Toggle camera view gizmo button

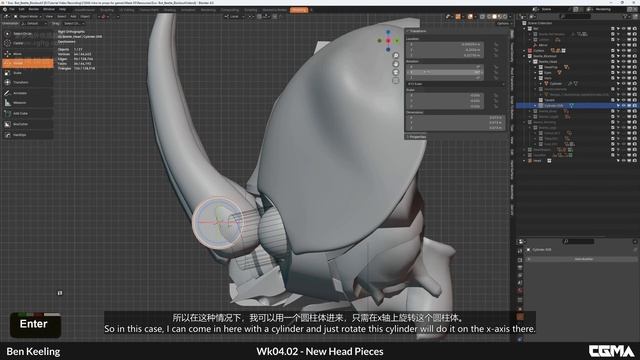pyautogui.click(x=396, y=72)
